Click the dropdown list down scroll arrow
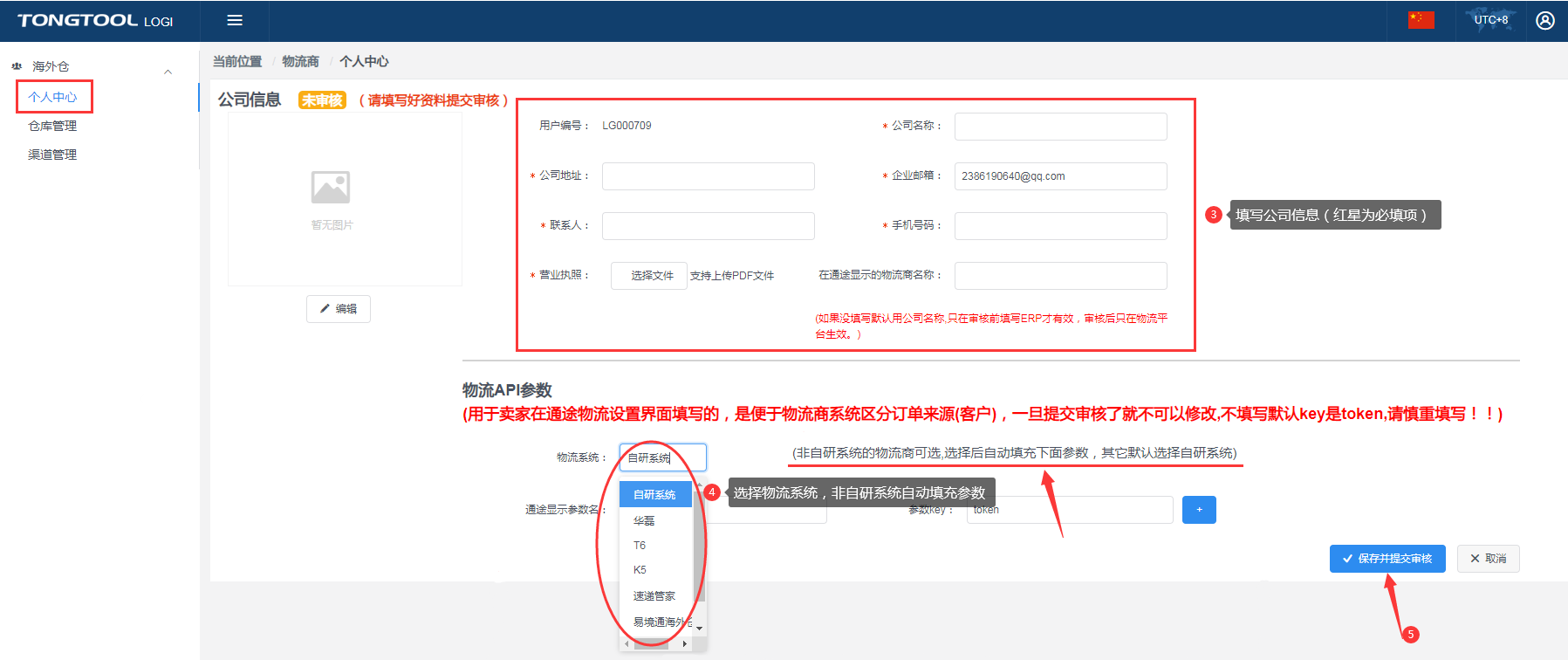 pyautogui.click(x=700, y=628)
